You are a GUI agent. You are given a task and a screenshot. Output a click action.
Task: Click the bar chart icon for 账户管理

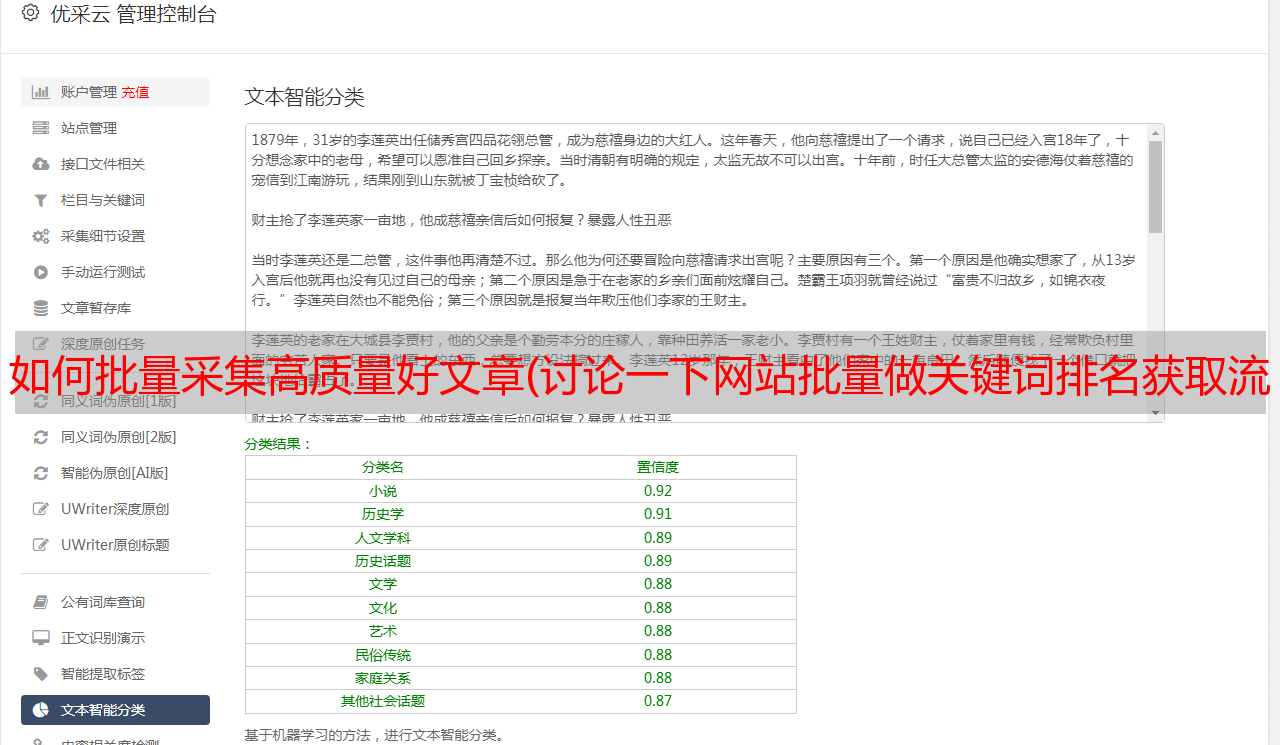click(x=41, y=92)
